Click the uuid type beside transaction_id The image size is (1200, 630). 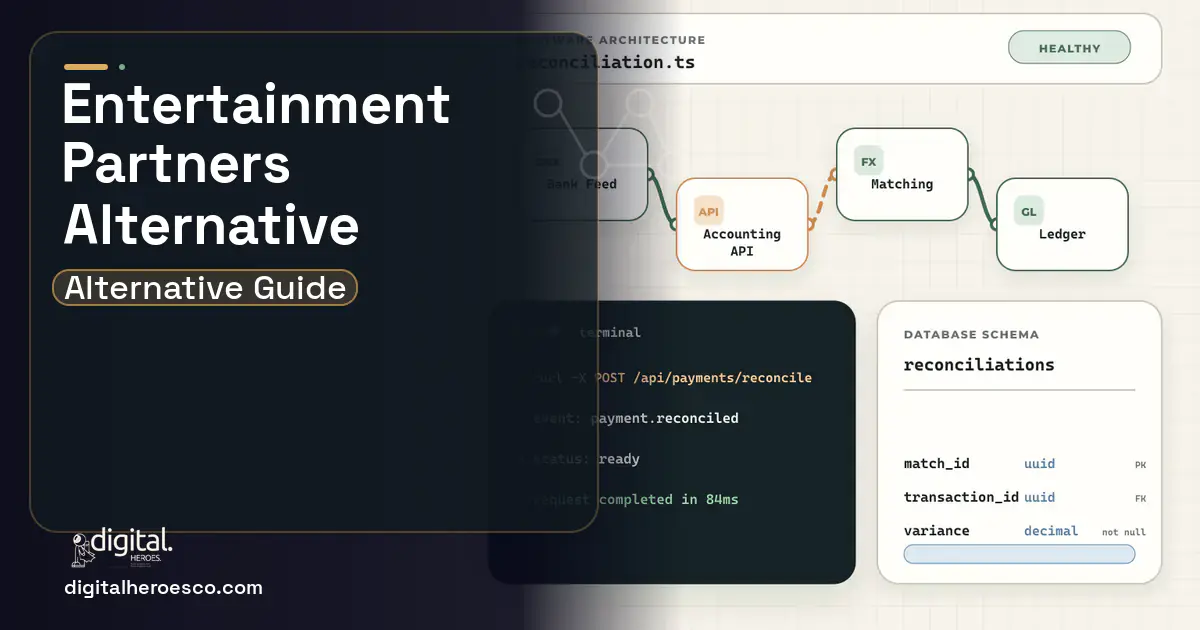[1039, 497]
